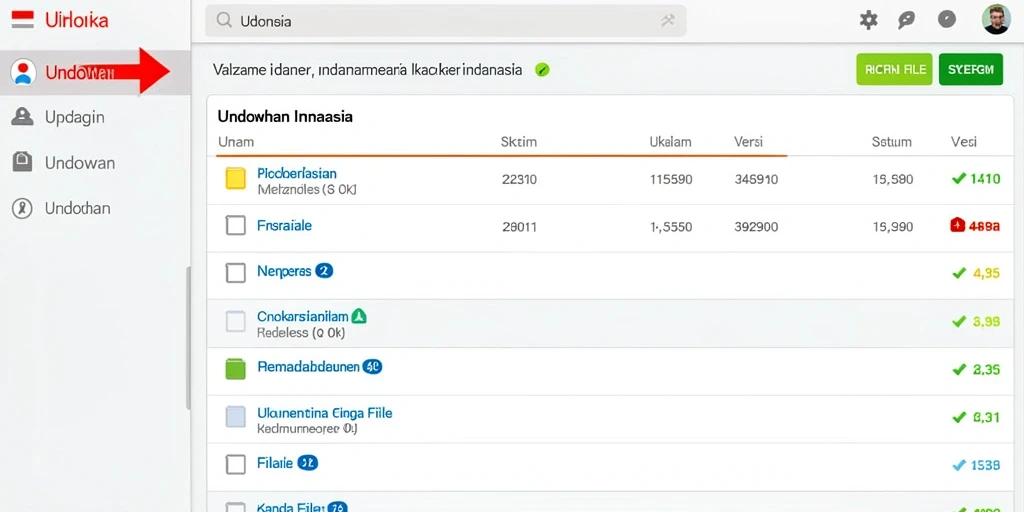
Task: Focus the Udonsia search field
Action: coord(445,21)
